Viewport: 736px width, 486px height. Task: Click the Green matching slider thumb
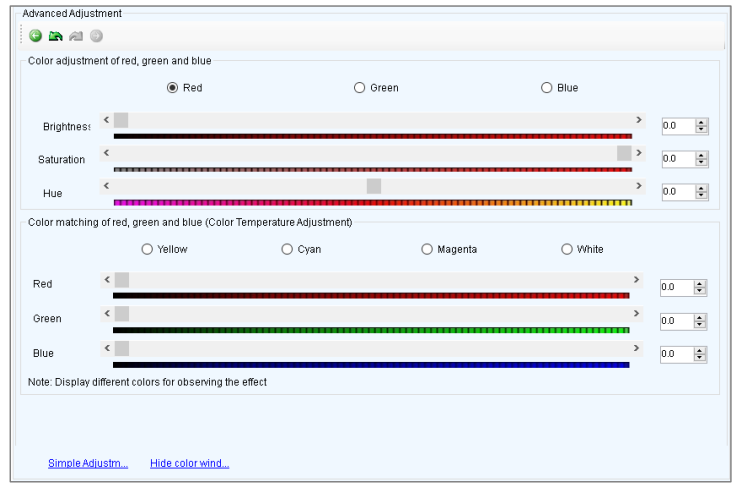pyautogui.click(x=122, y=314)
